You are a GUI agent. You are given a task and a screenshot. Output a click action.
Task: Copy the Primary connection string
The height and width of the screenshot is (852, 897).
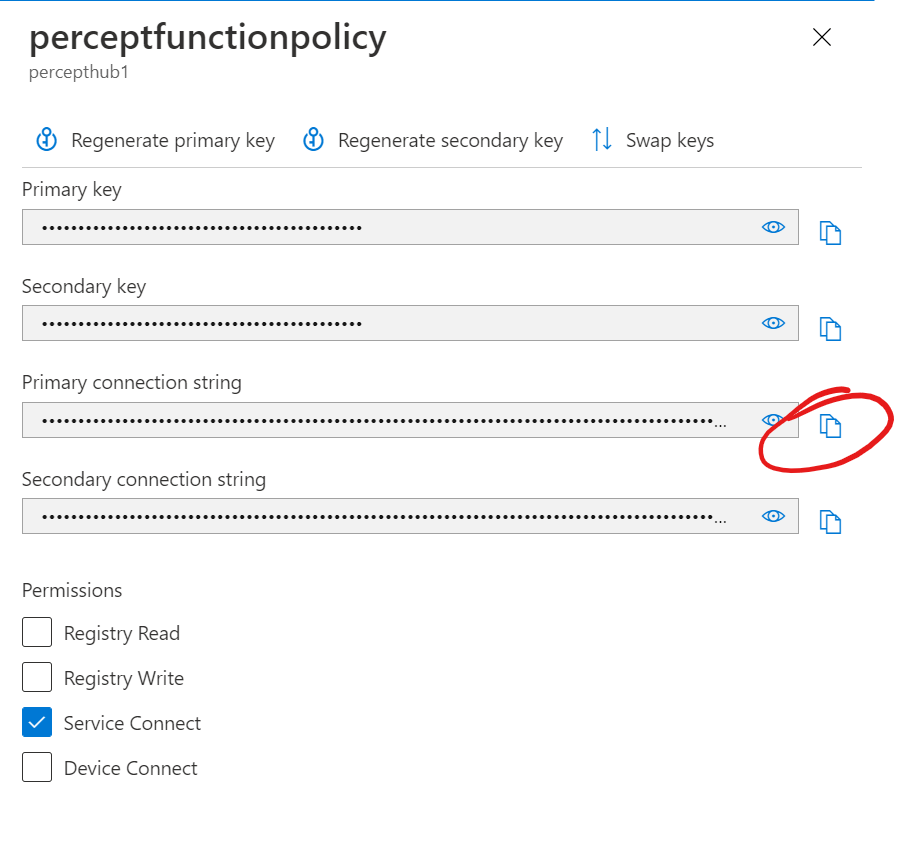[830, 426]
